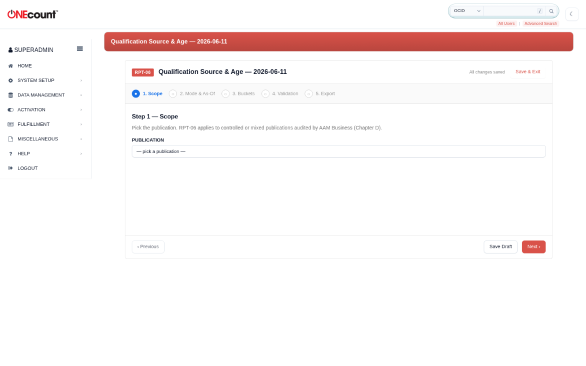This screenshot has height=366, width=586.
Task: Expand the Data Management submenu chevron
Action: pyautogui.click(x=81, y=95)
